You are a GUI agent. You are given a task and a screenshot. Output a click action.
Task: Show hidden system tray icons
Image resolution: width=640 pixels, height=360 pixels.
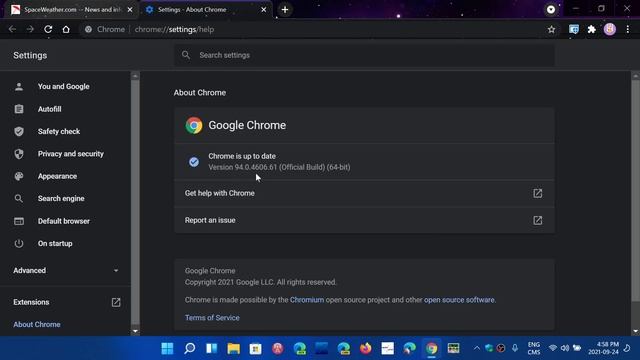[x=476, y=348]
